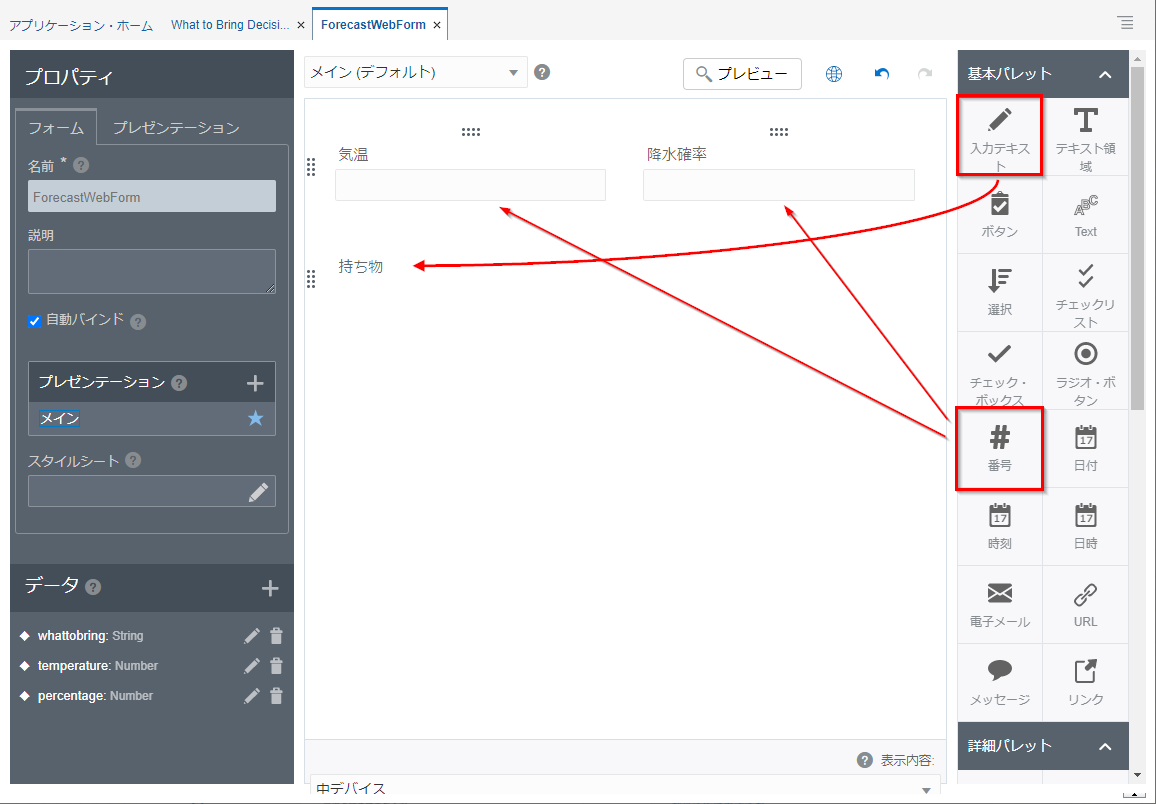Click the プレビュー preview button
This screenshot has width=1156, height=804.
tap(742, 74)
